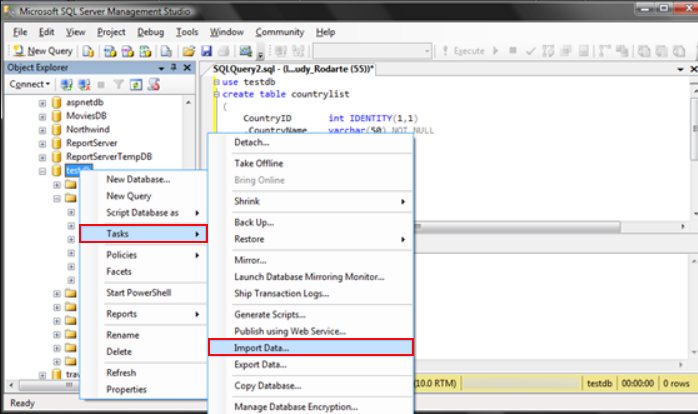Expand the Northwind database node

pos(42,130)
